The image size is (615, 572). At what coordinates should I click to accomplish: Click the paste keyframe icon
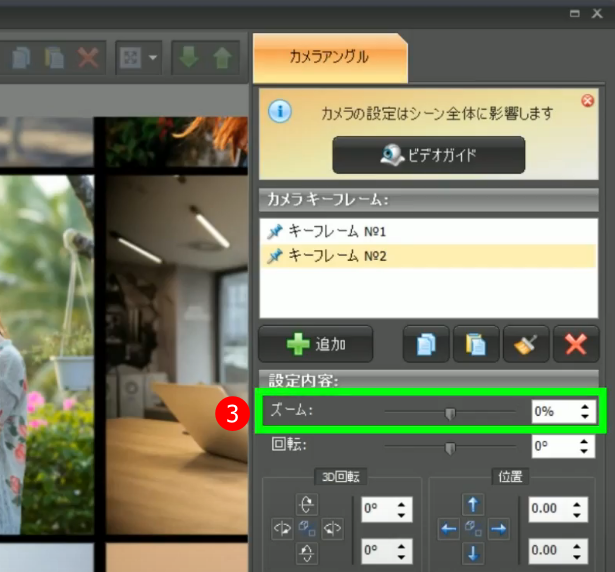click(x=475, y=344)
